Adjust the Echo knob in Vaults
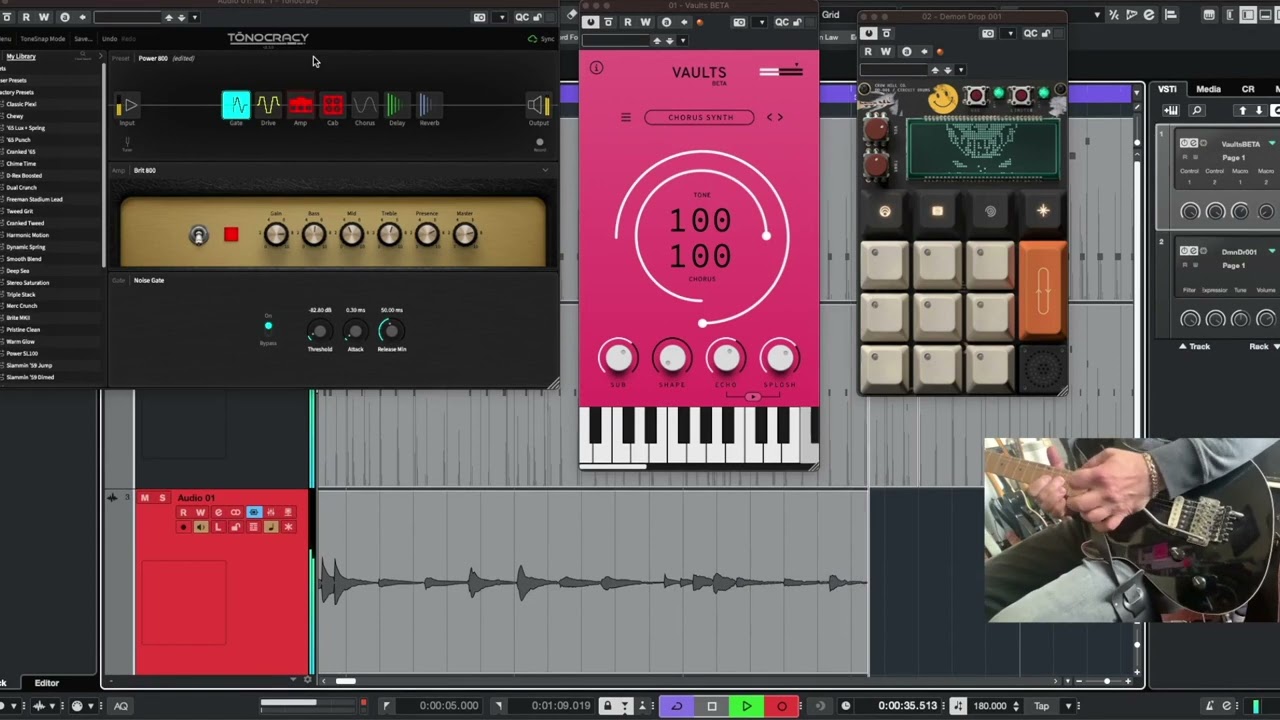 (x=726, y=358)
